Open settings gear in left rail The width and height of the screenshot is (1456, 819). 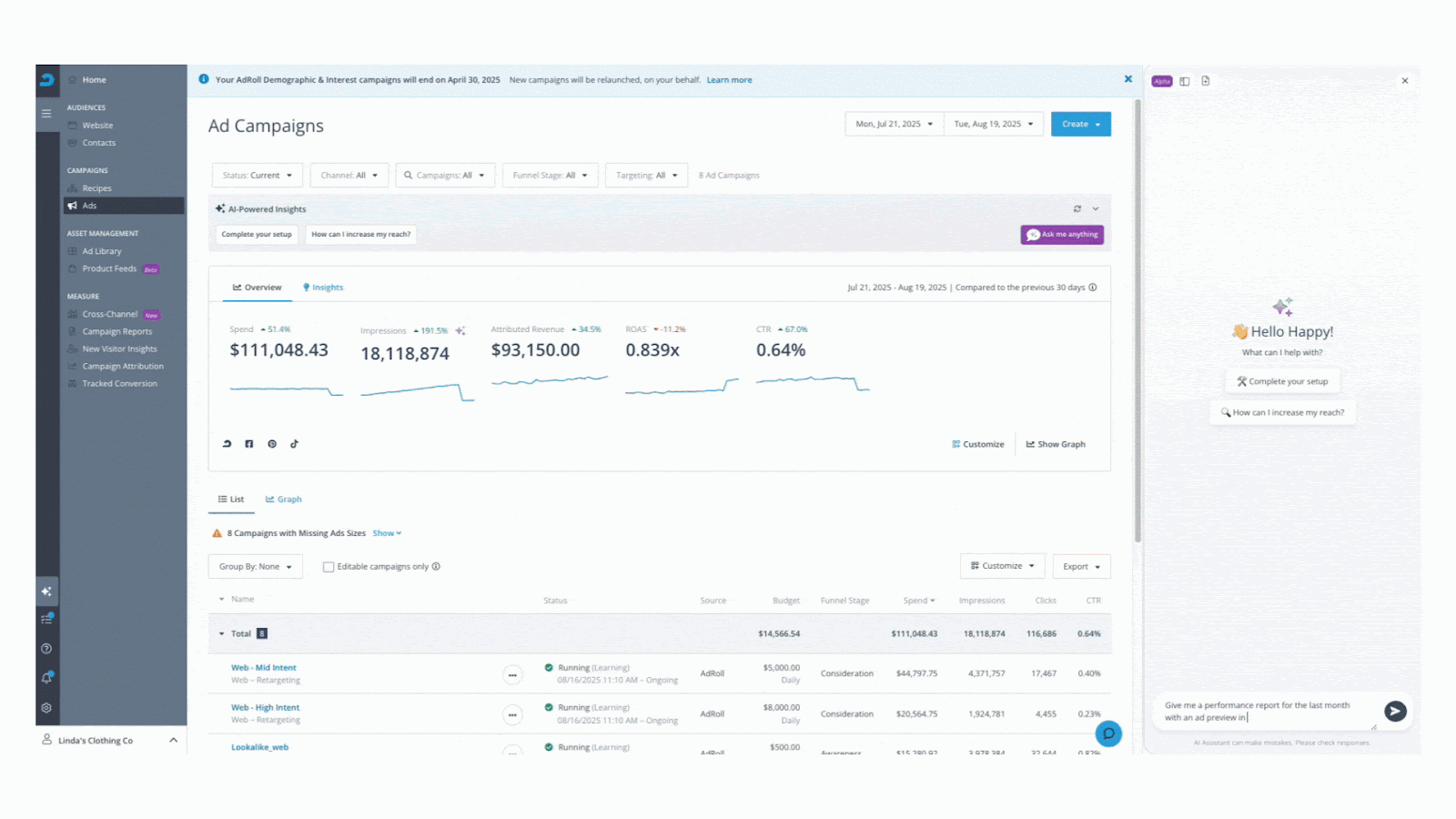tap(46, 708)
